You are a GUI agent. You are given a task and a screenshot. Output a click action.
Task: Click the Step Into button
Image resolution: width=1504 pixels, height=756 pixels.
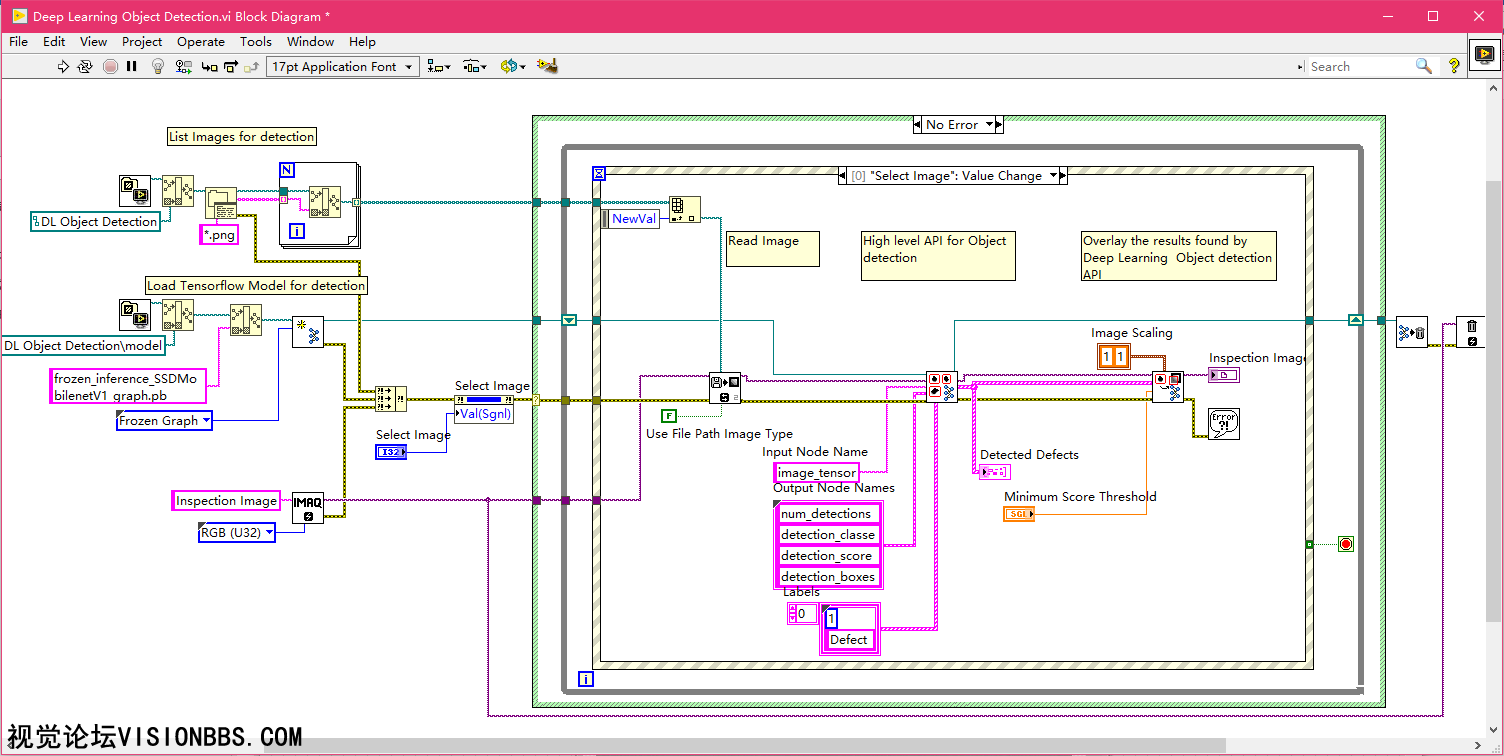click(208, 67)
